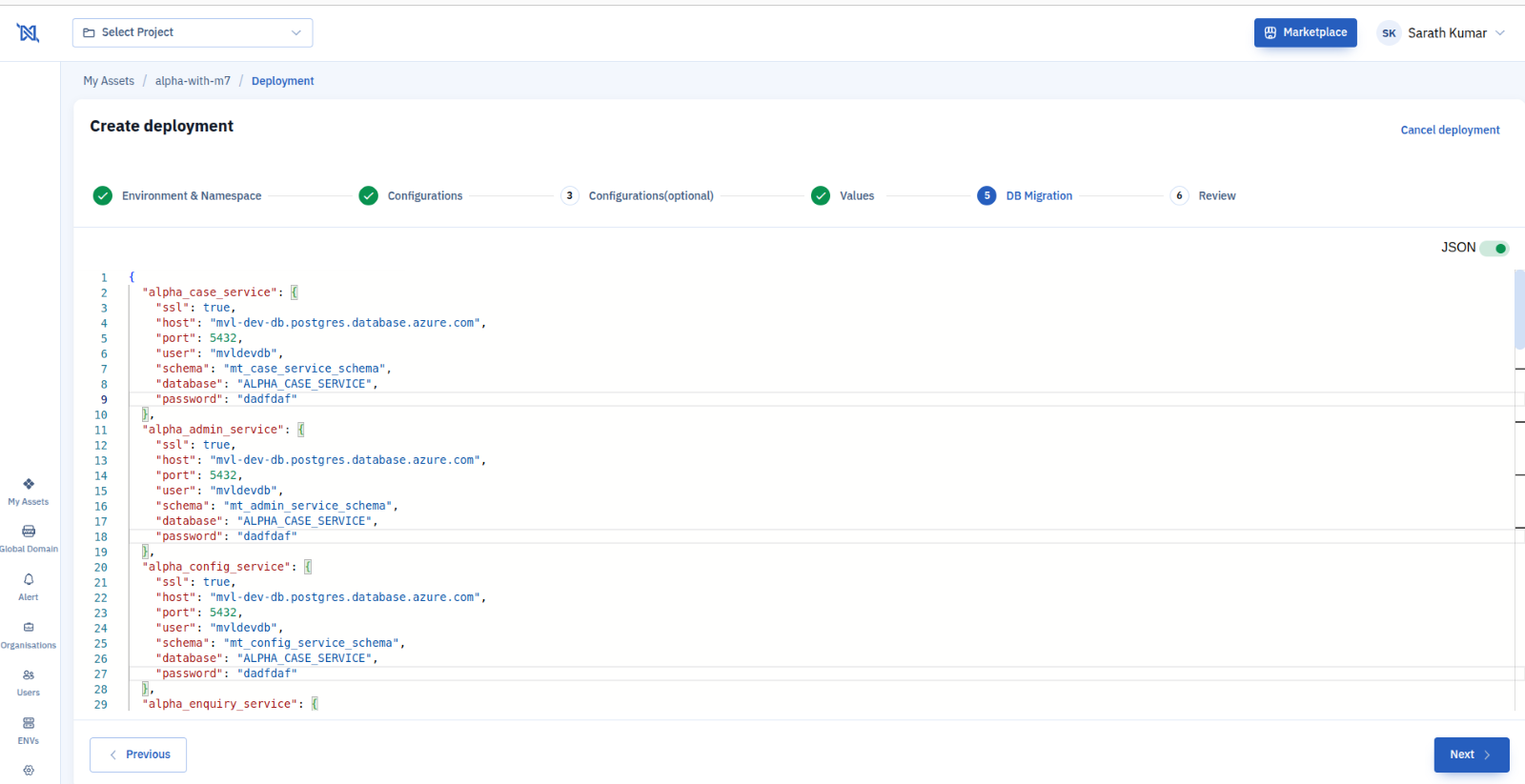Go to Environment & Namespace step
This screenshot has width=1525, height=784.
pos(192,196)
